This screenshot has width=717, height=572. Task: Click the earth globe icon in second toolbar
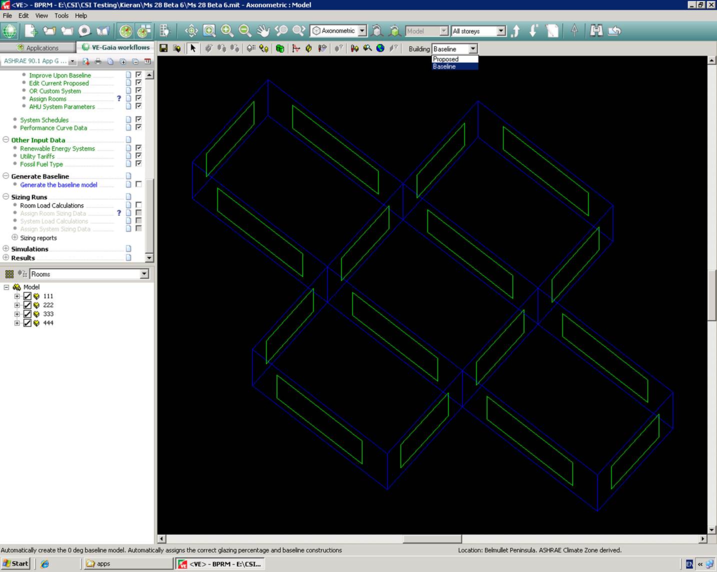(x=380, y=48)
